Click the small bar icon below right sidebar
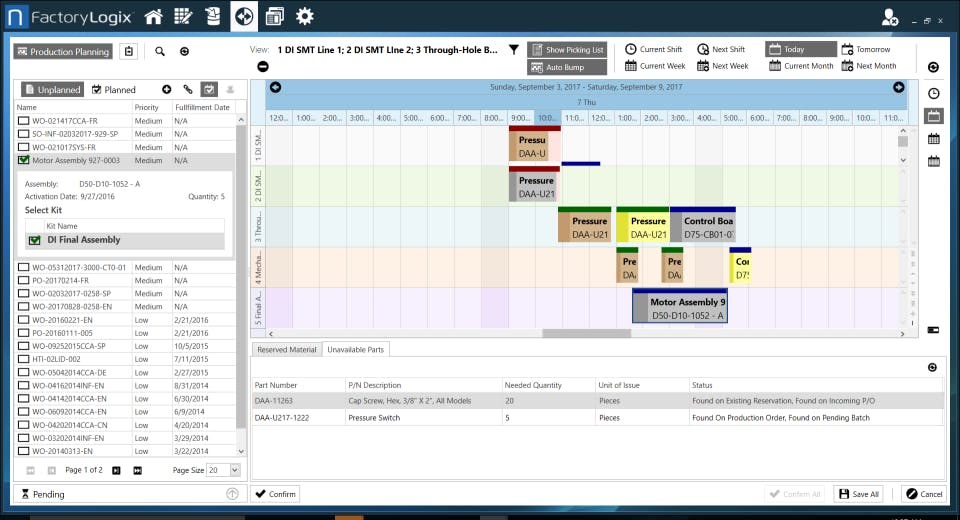The image size is (960, 520). point(933,330)
